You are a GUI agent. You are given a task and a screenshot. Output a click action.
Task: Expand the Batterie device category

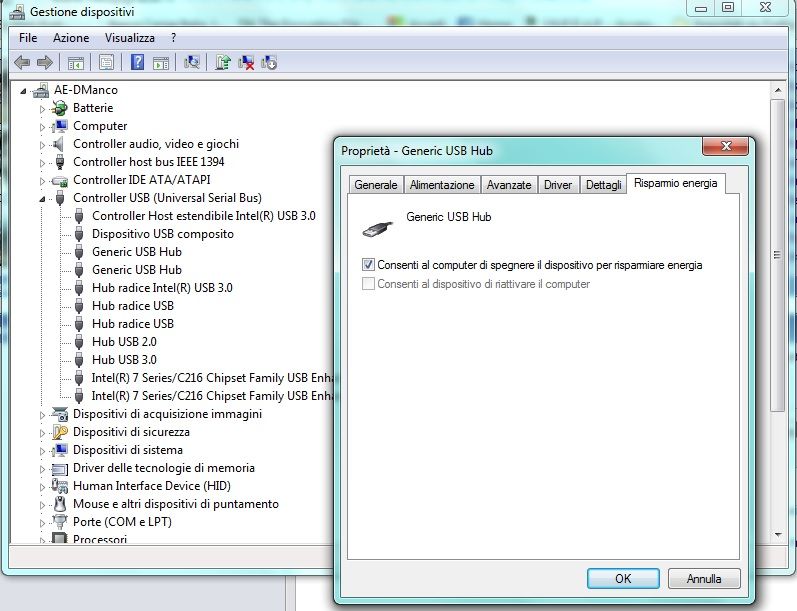(x=43, y=108)
